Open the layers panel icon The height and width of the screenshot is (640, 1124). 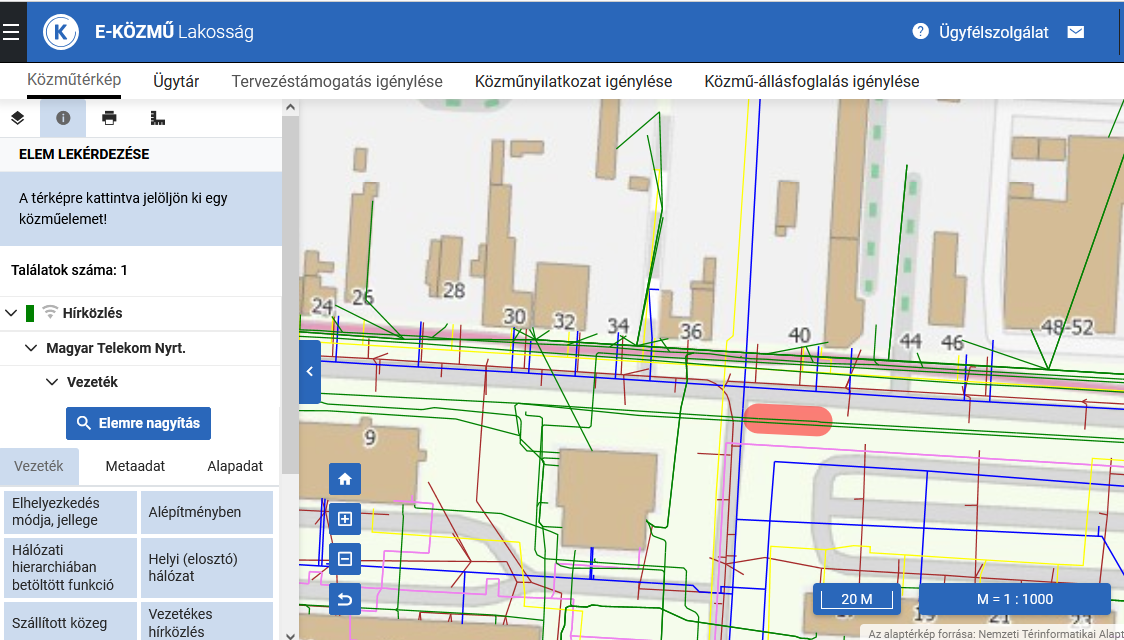click(x=17, y=118)
